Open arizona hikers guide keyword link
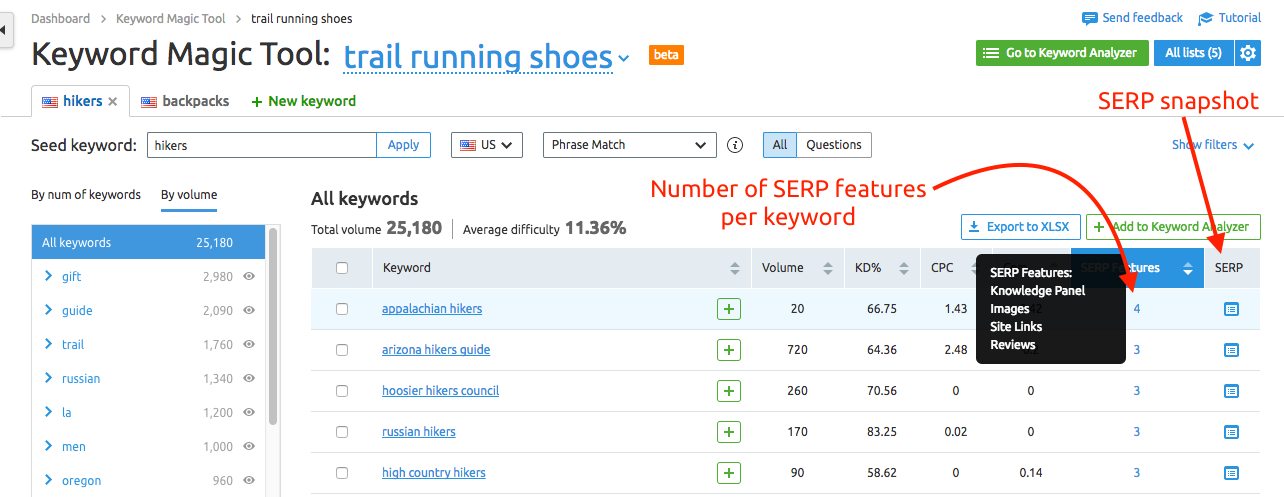The image size is (1284, 497). click(436, 350)
